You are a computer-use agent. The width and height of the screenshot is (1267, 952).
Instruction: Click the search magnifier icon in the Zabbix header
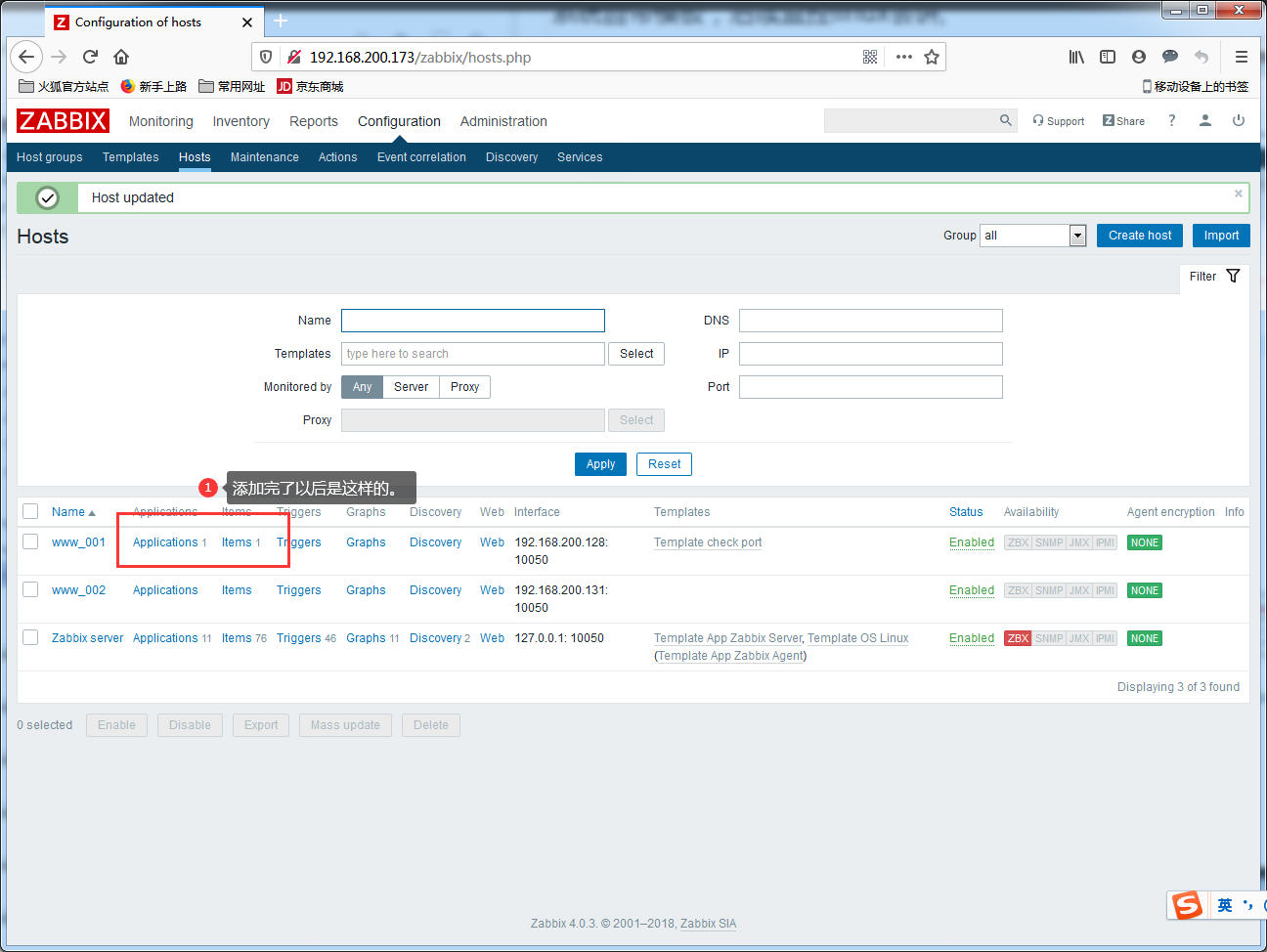(1005, 120)
